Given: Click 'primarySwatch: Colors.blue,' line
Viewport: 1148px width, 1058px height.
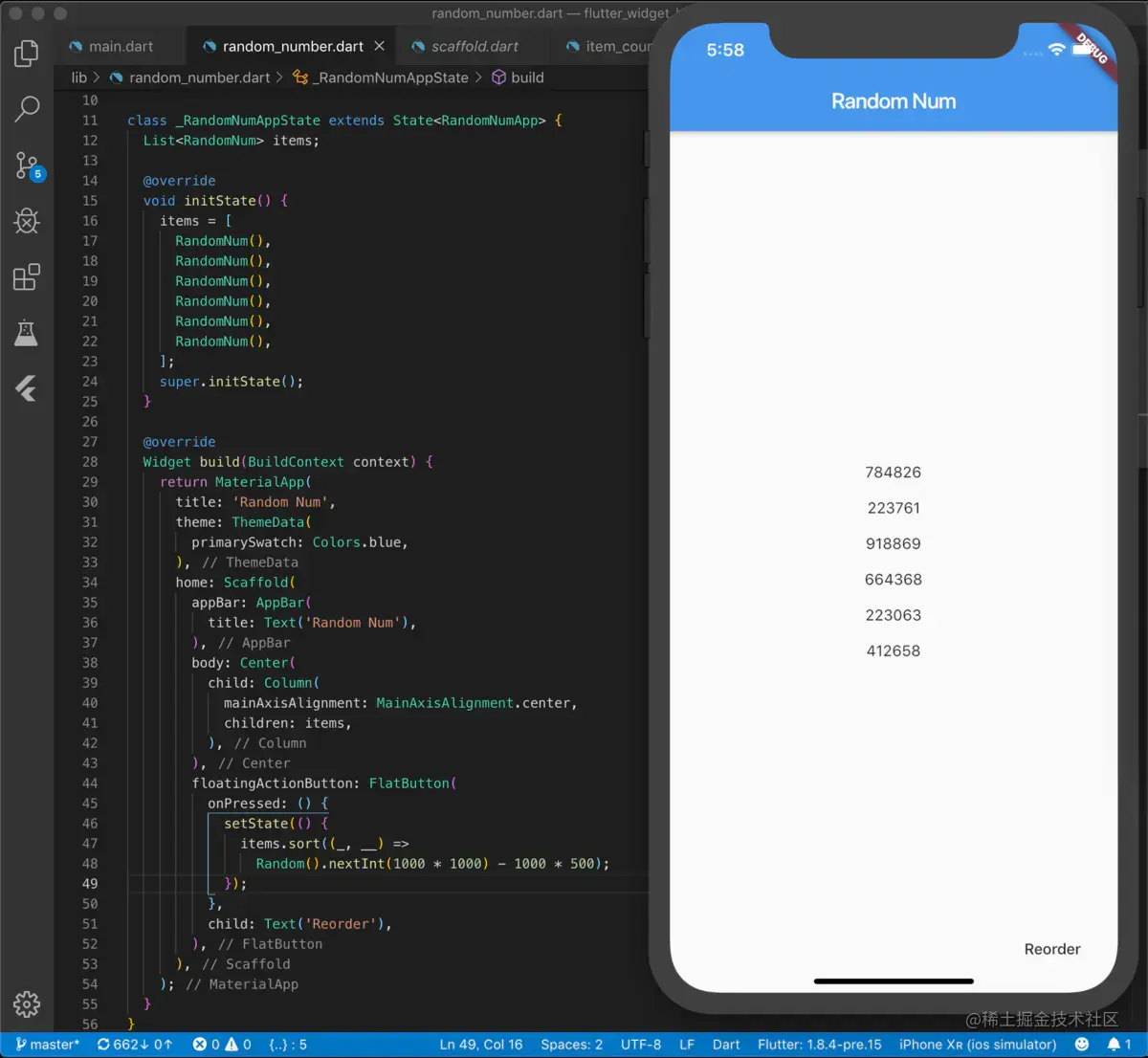Looking at the screenshot, I should click(x=300, y=542).
